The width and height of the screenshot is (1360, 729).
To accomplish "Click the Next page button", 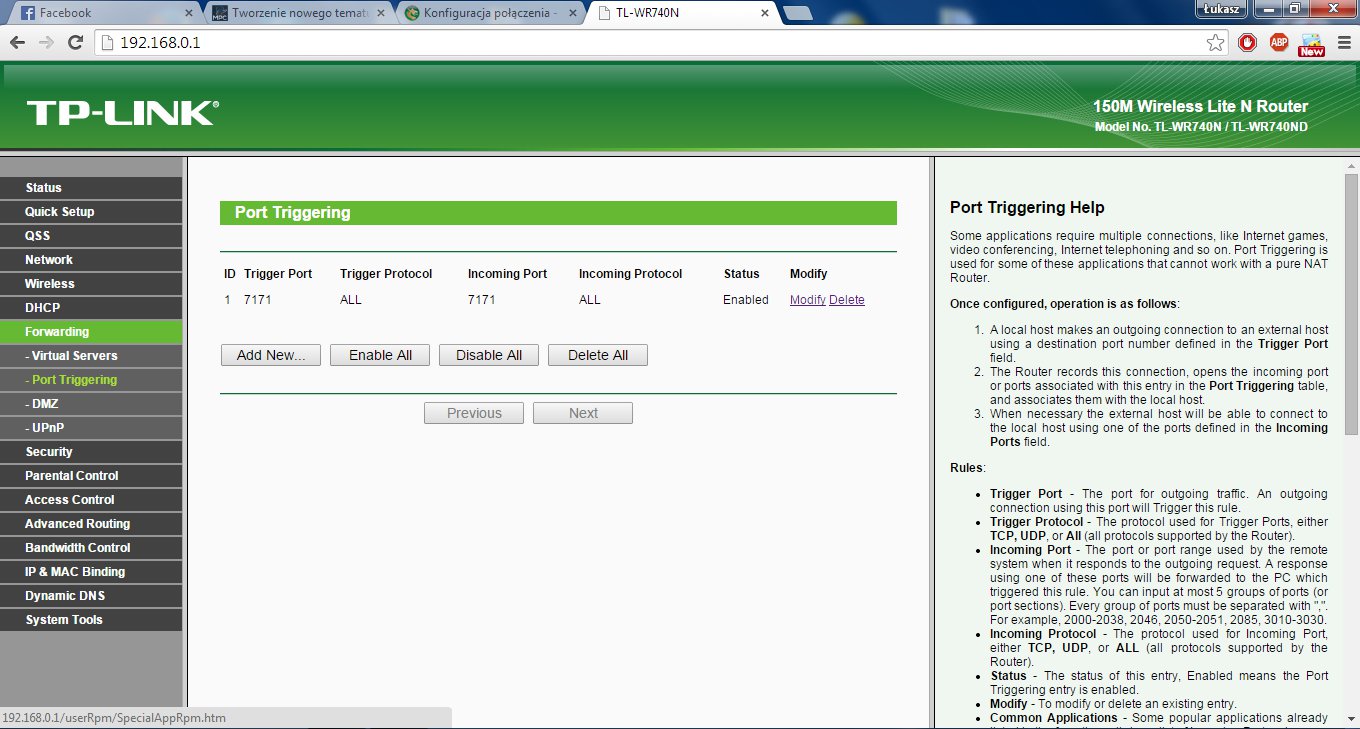I will coord(583,413).
